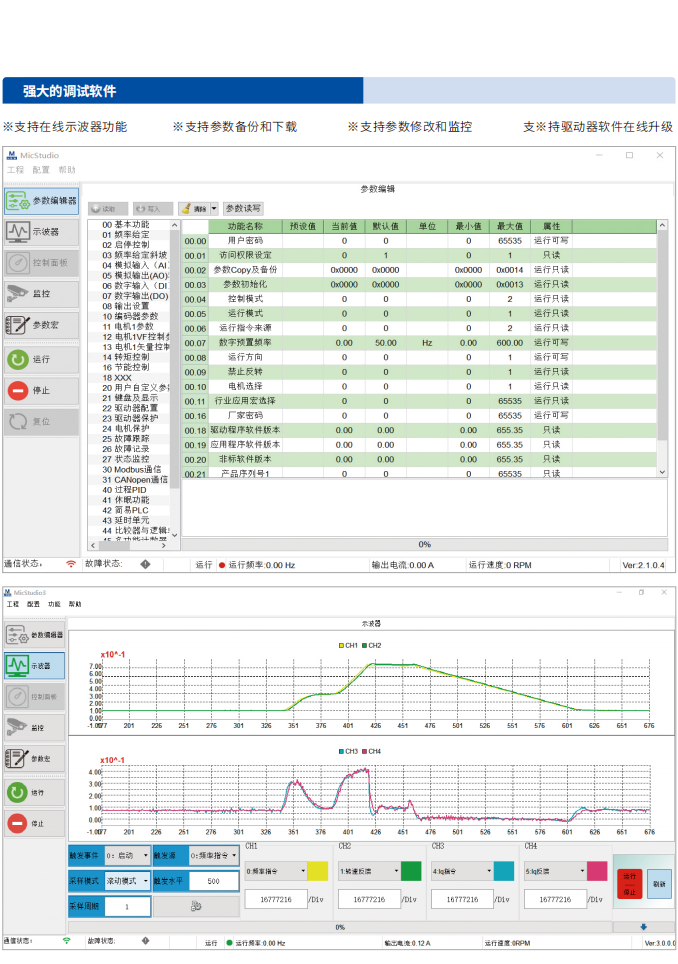Image resolution: width=678 pixels, height=964 pixels.
Task: Open parameter macro (参数宏) in MicStudio3 window sidebar
Action: click(34, 759)
